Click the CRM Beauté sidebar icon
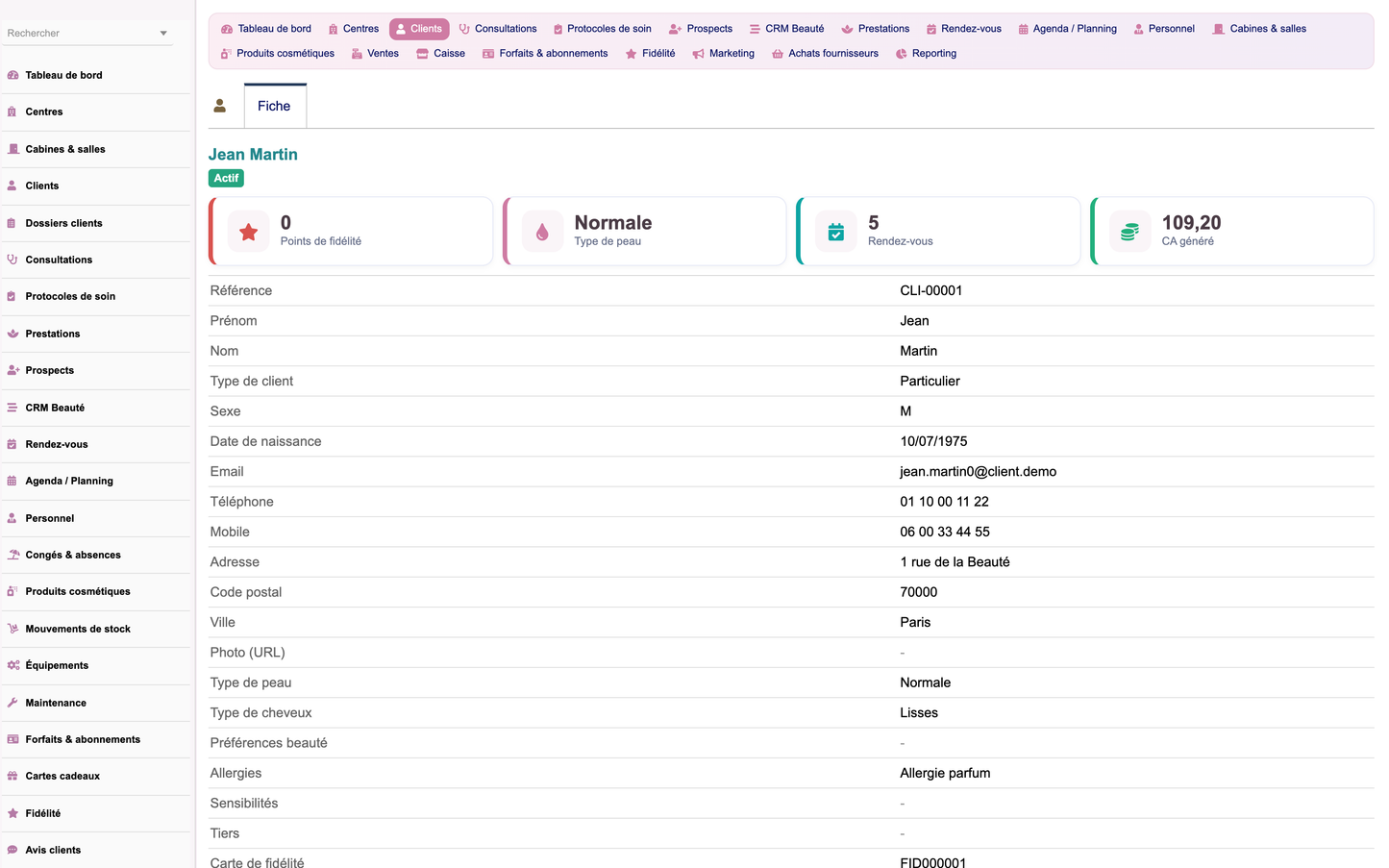The height and width of the screenshot is (868, 1389). tap(12, 408)
